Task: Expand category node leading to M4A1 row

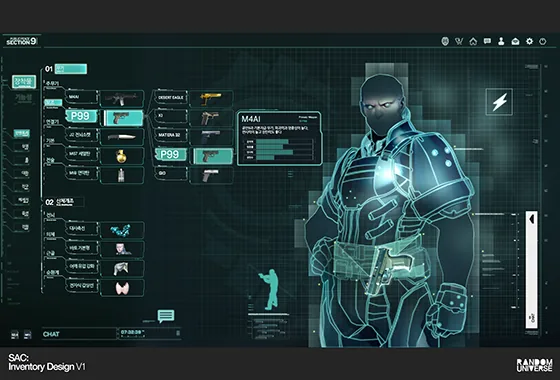Action: 52,84
